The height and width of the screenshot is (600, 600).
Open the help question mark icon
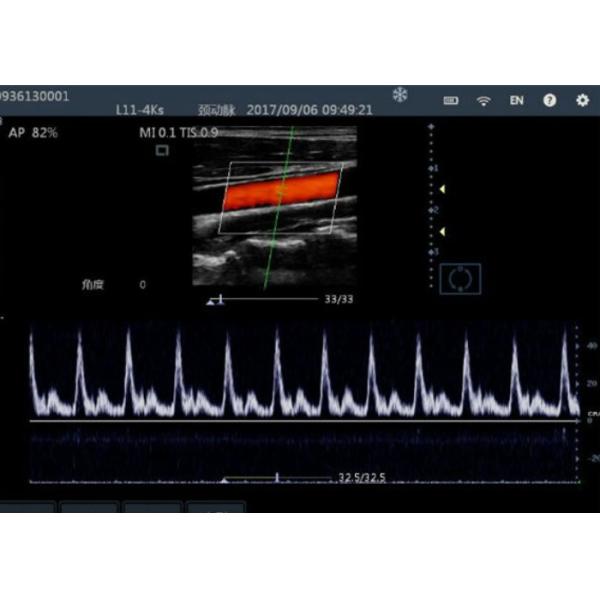pos(549,101)
